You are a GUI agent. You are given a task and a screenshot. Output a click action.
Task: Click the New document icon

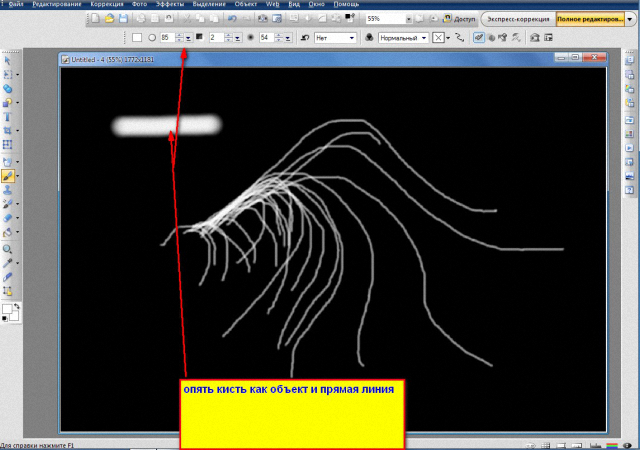(95, 18)
